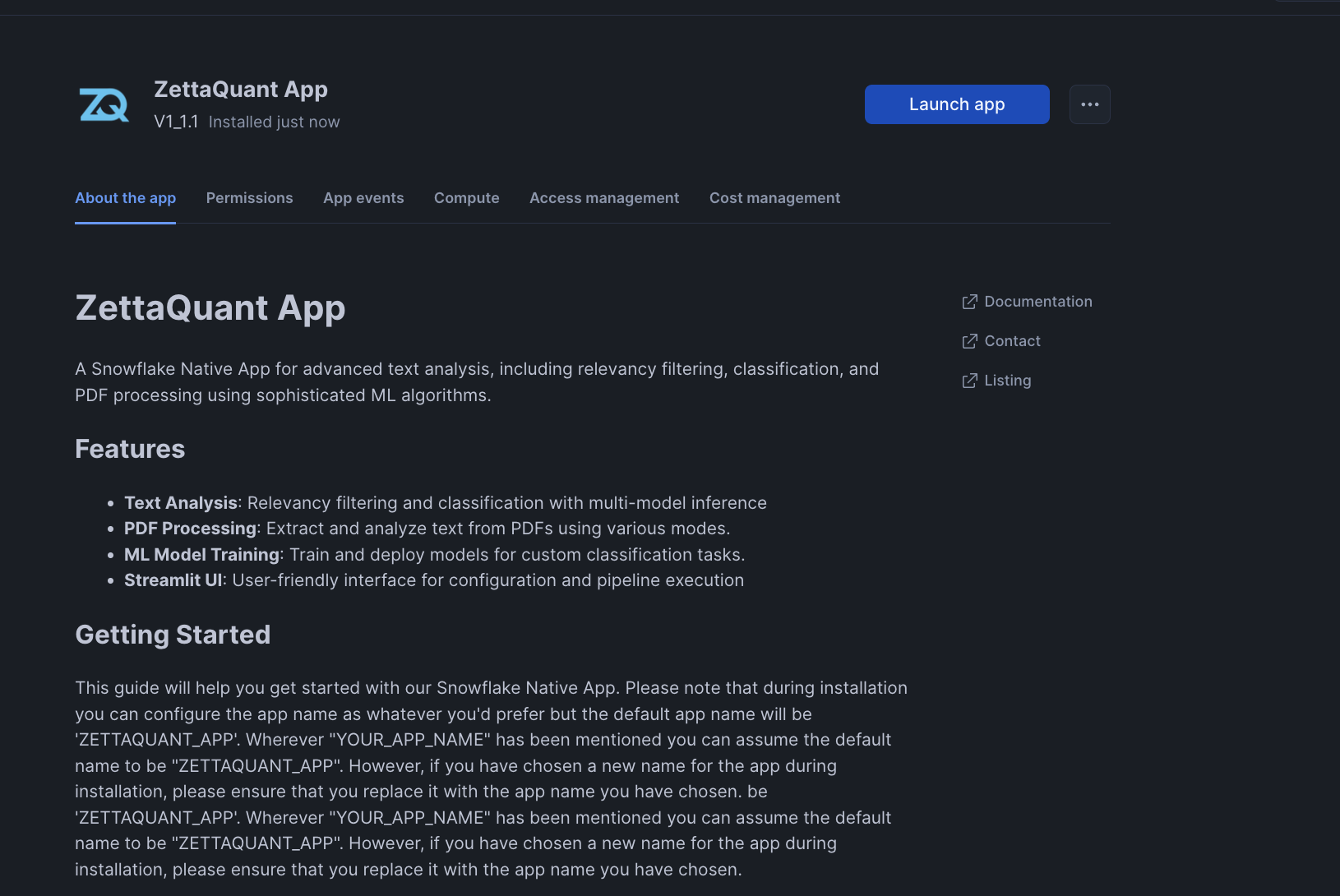Click the ZettaQuant logo icon
The image size is (1340, 896).
click(104, 105)
